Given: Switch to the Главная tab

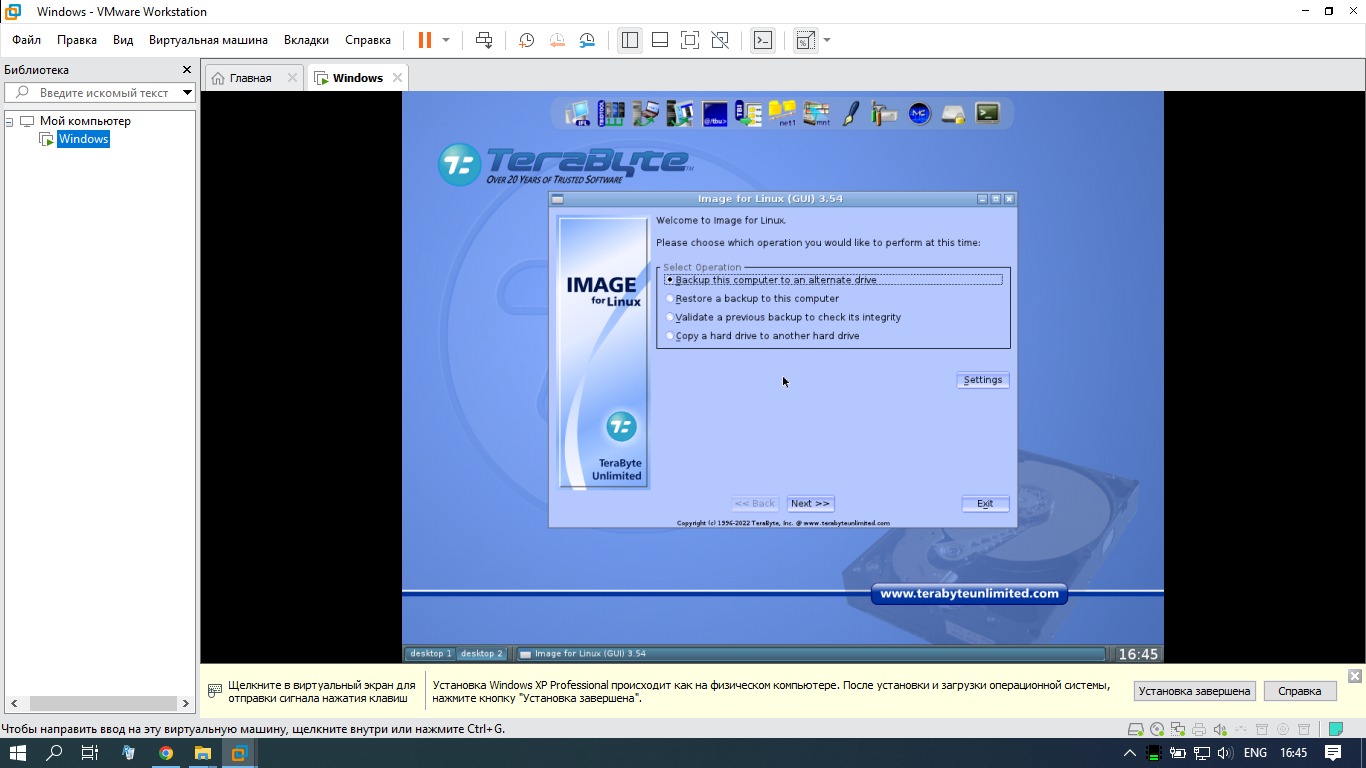Looking at the screenshot, I should (x=253, y=78).
